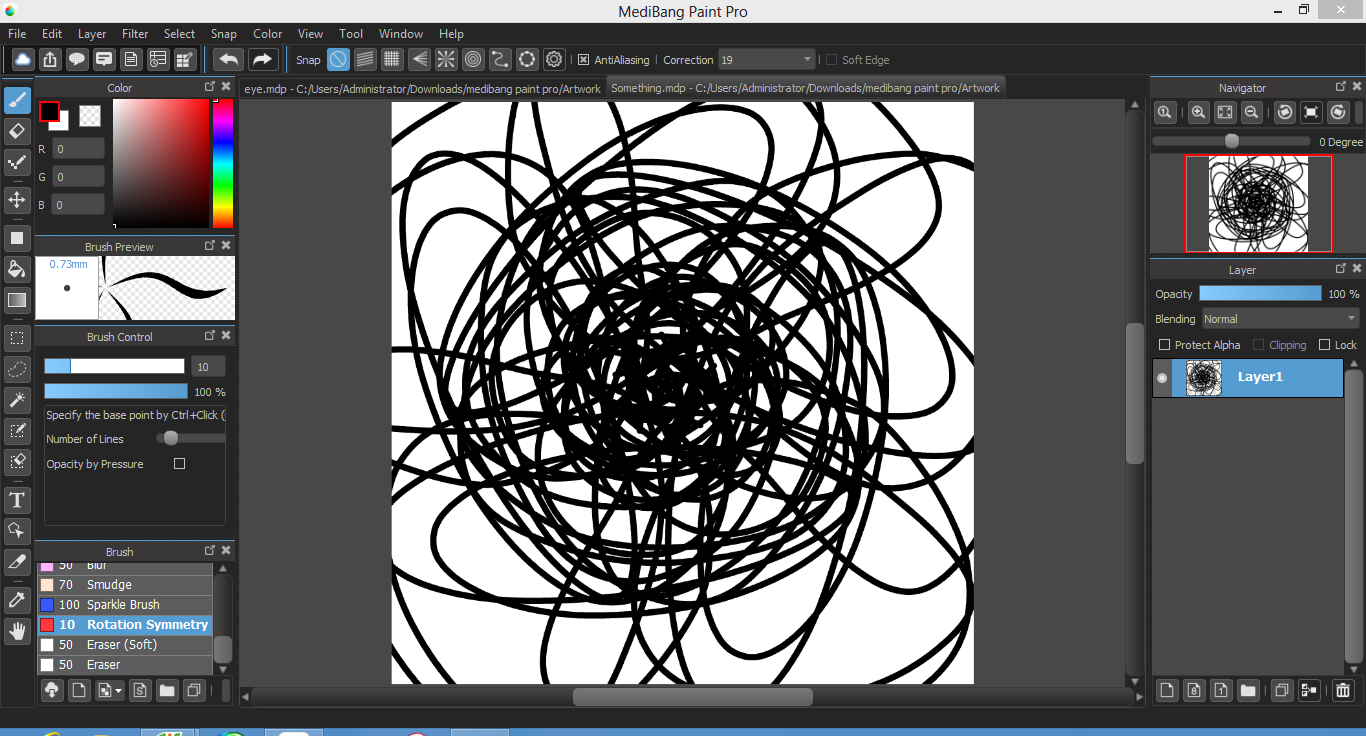Open the add brush type dropdown arrow
1366x736 pixels.
point(120,690)
